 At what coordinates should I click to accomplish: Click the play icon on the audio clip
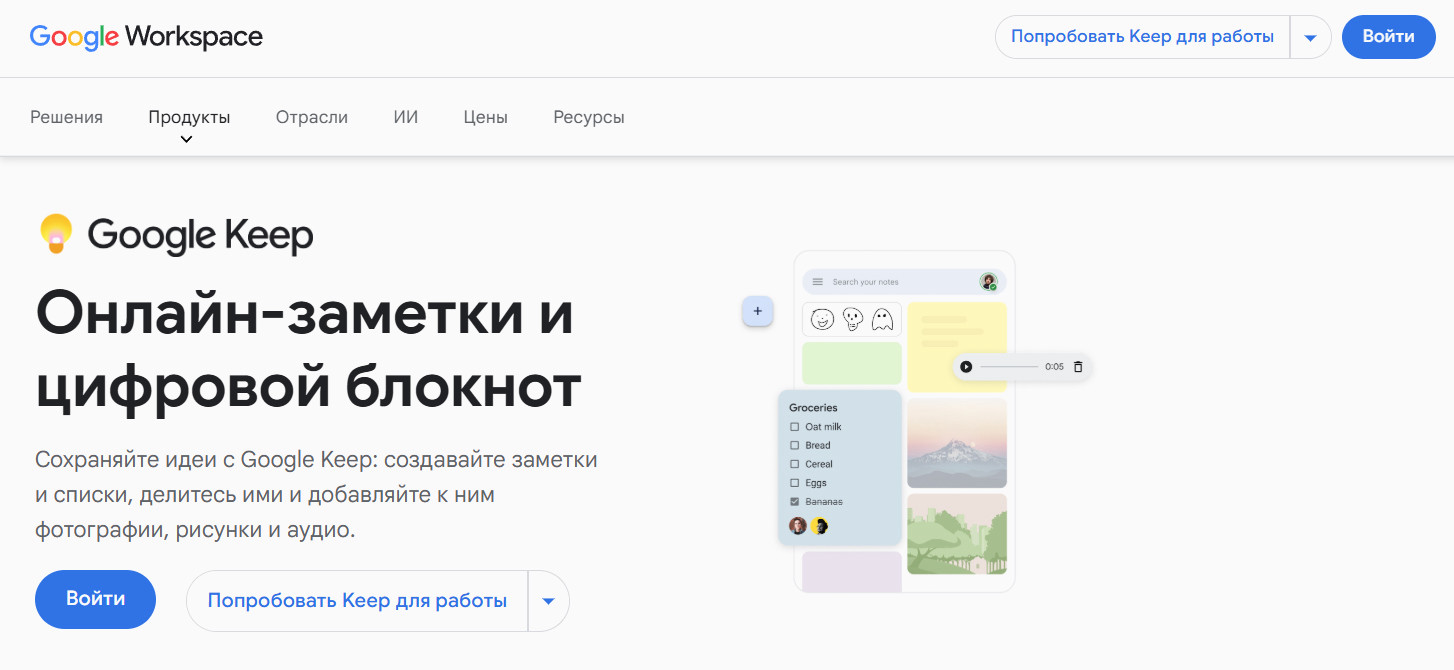pyautogui.click(x=966, y=367)
